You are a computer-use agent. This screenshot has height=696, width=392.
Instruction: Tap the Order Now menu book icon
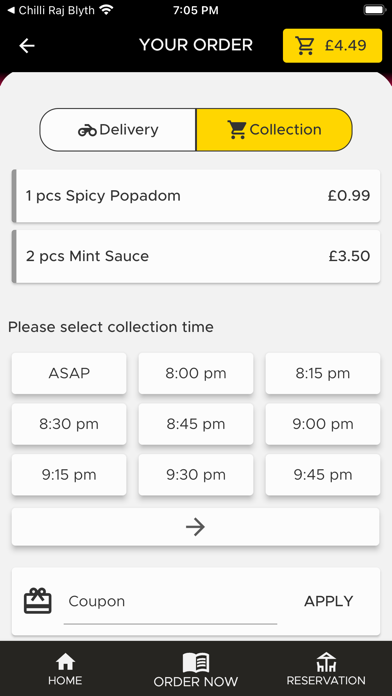[x=195, y=663]
